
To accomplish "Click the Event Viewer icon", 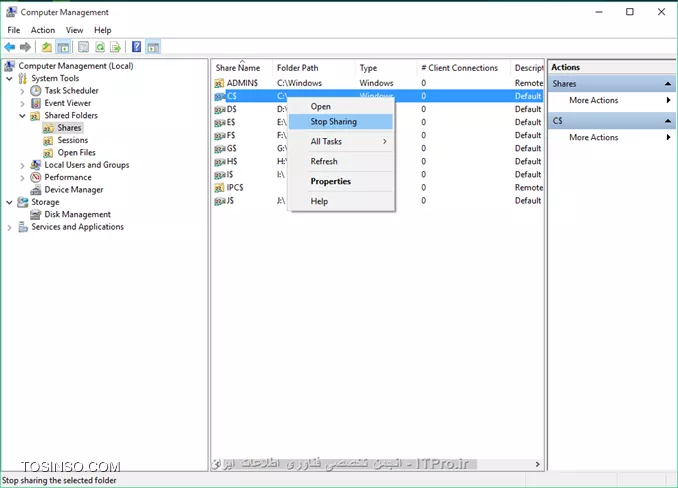I will pyautogui.click(x=36, y=103).
